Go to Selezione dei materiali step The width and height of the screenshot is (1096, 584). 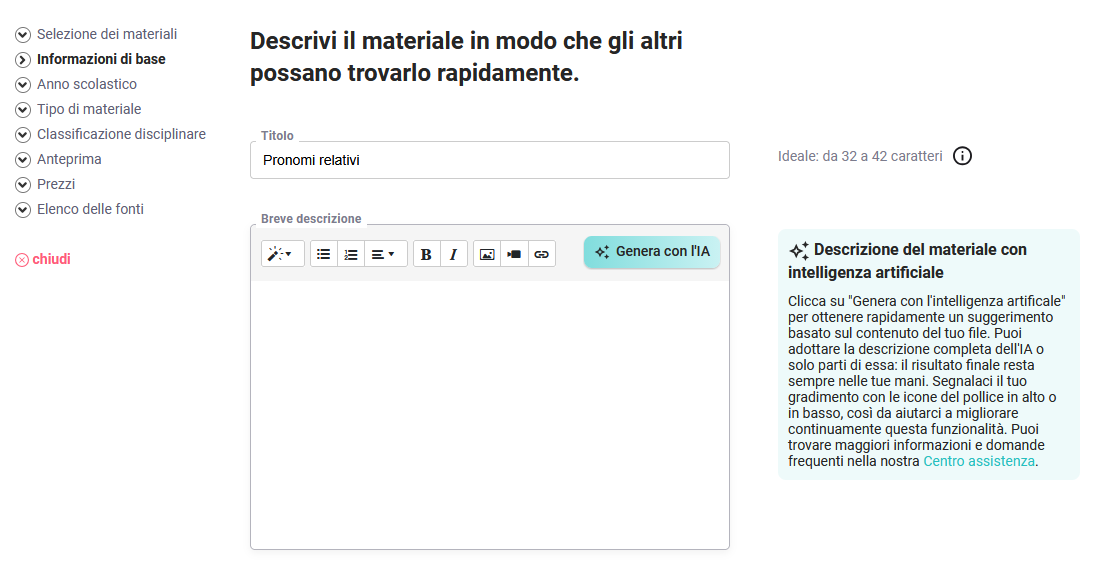pos(106,34)
